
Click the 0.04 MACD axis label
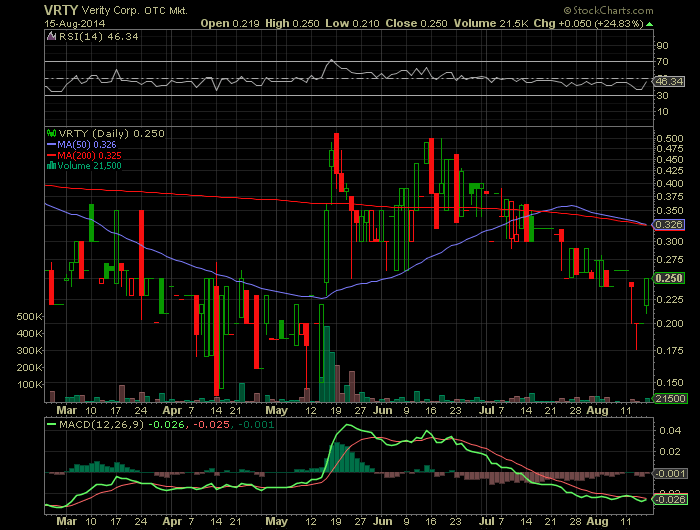click(x=670, y=430)
